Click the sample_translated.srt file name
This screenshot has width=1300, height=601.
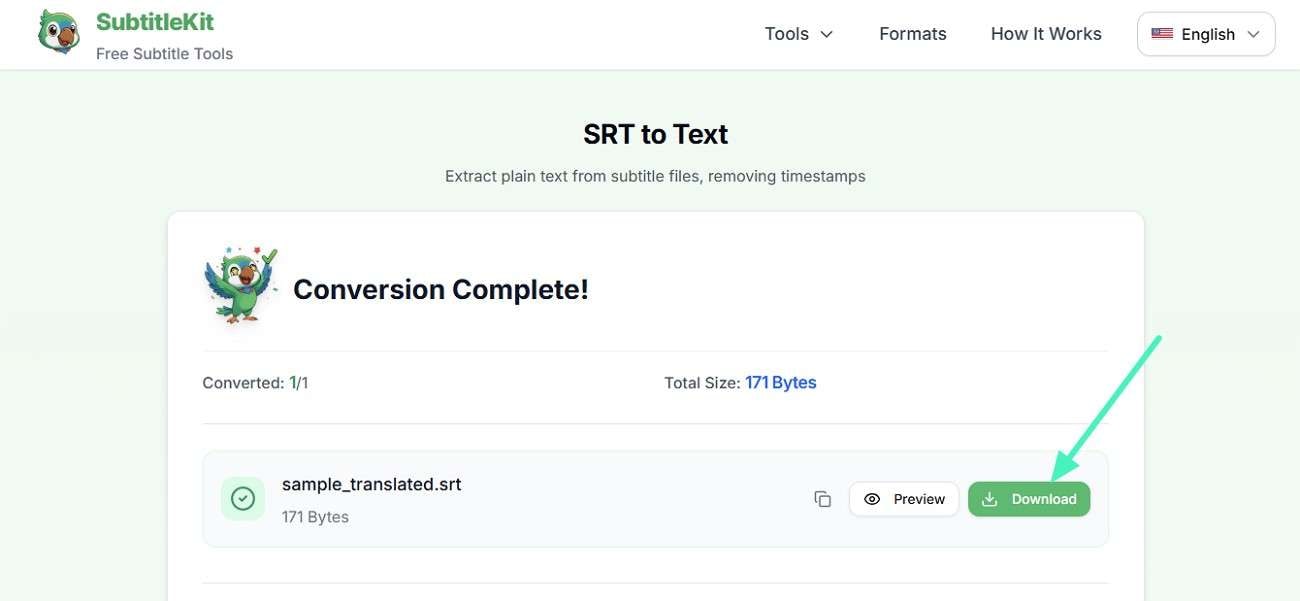372,484
